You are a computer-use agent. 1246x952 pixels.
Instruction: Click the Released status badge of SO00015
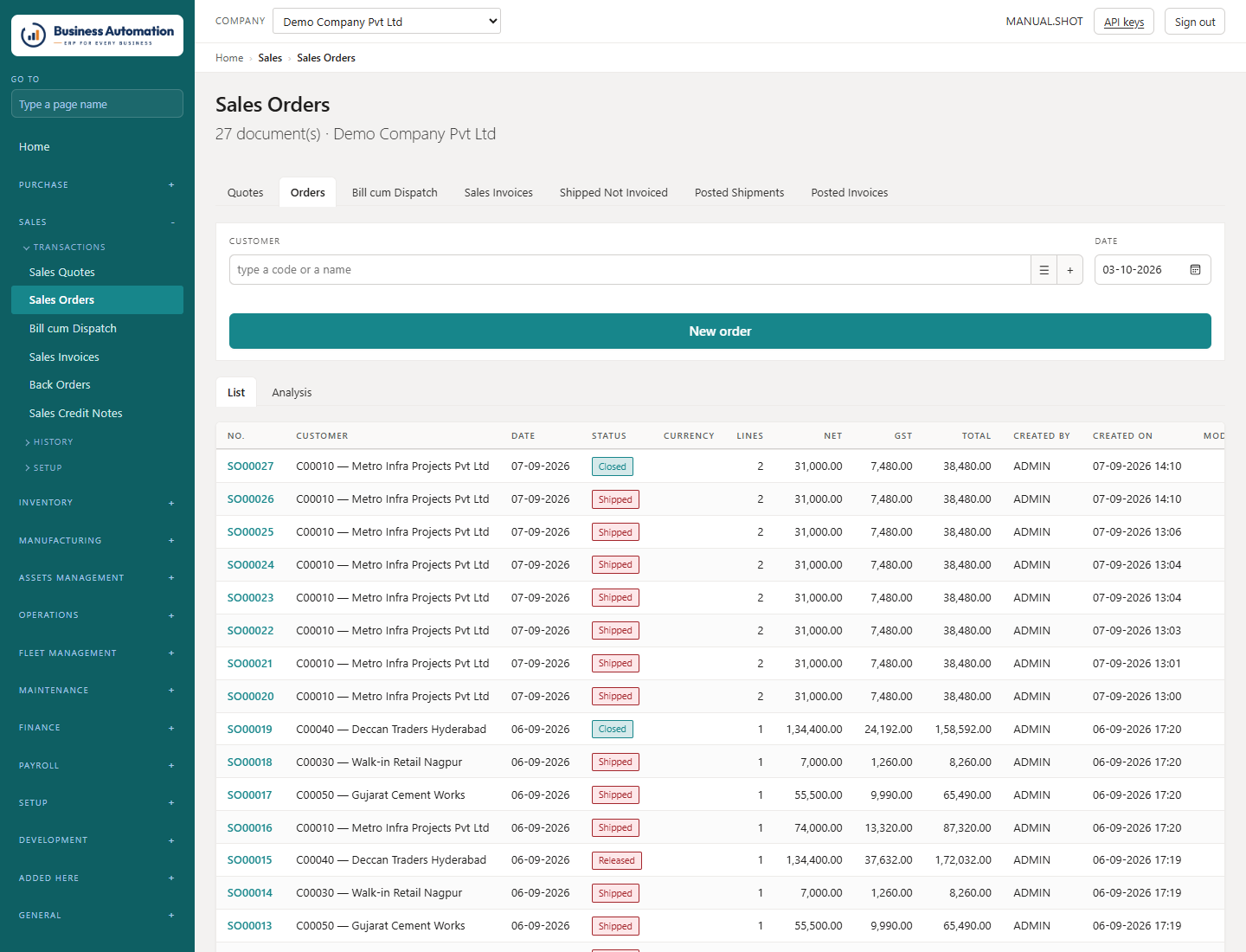click(x=617, y=860)
